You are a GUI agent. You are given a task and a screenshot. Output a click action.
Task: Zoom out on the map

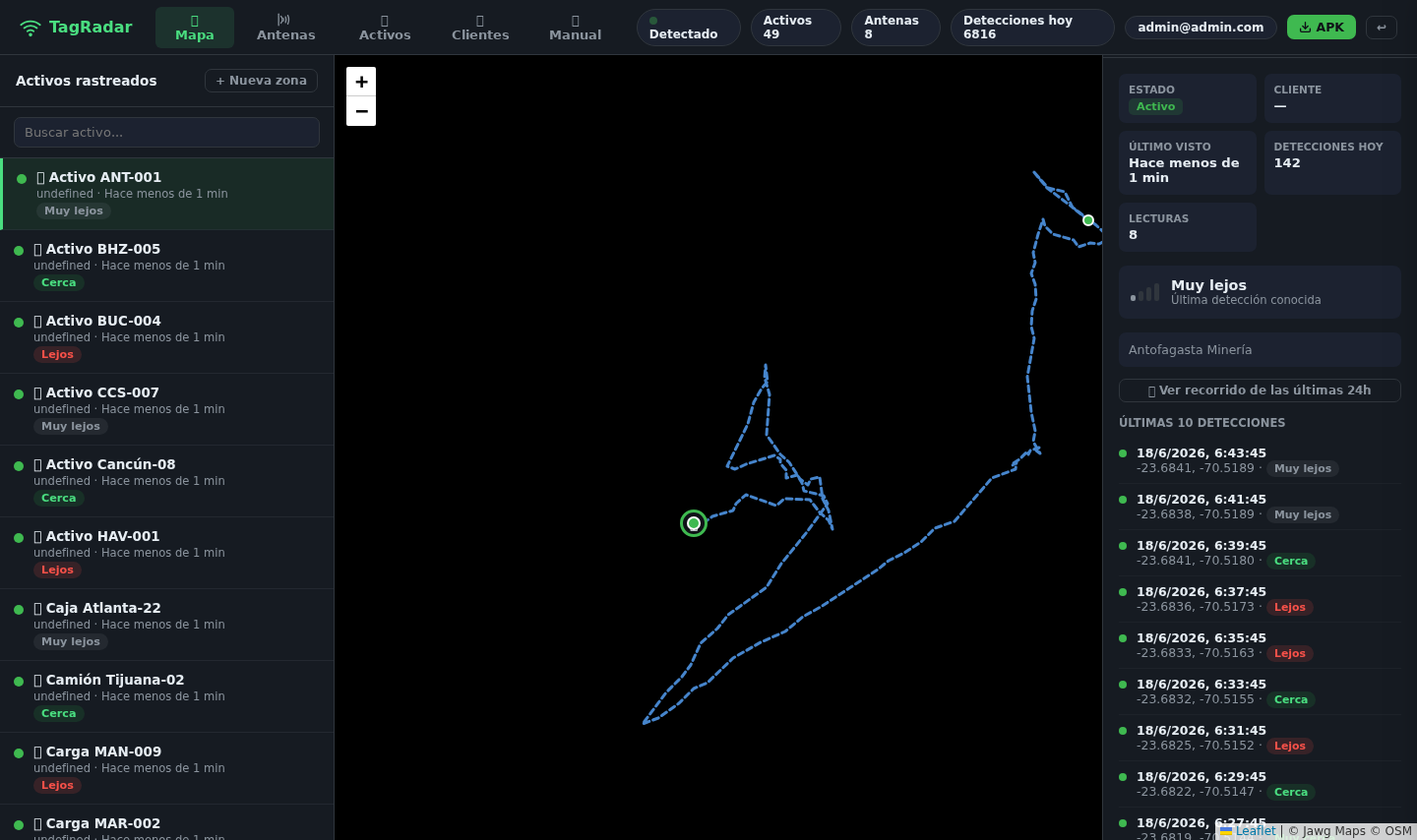[x=361, y=111]
